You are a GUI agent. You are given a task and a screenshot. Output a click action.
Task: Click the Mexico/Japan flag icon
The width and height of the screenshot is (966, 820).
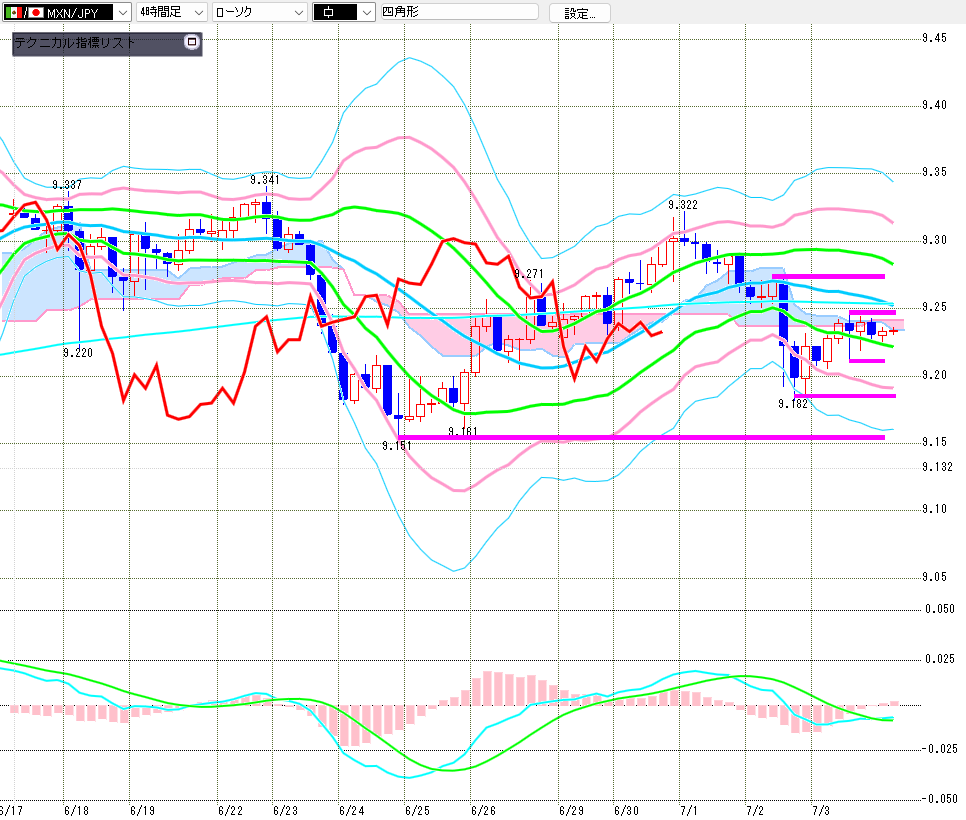25,12
